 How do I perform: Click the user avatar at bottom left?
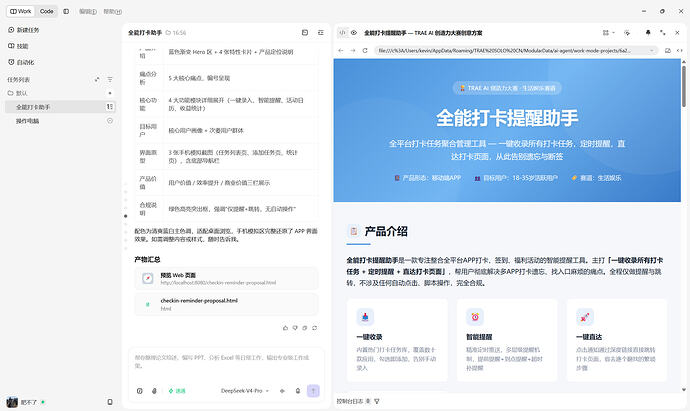12,402
